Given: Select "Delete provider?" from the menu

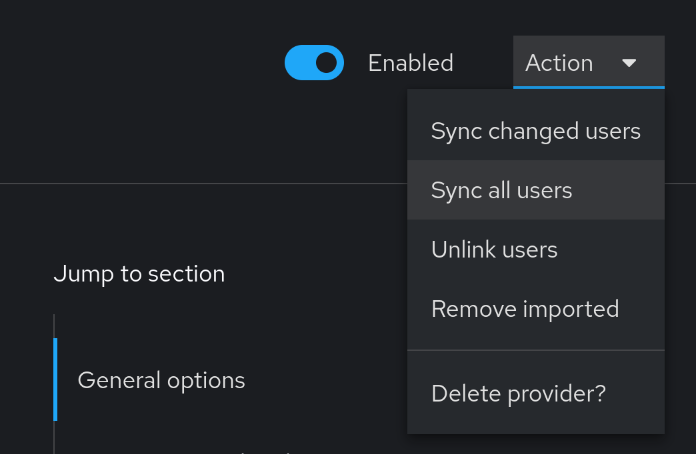Looking at the screenshot, I should (518, 393).
